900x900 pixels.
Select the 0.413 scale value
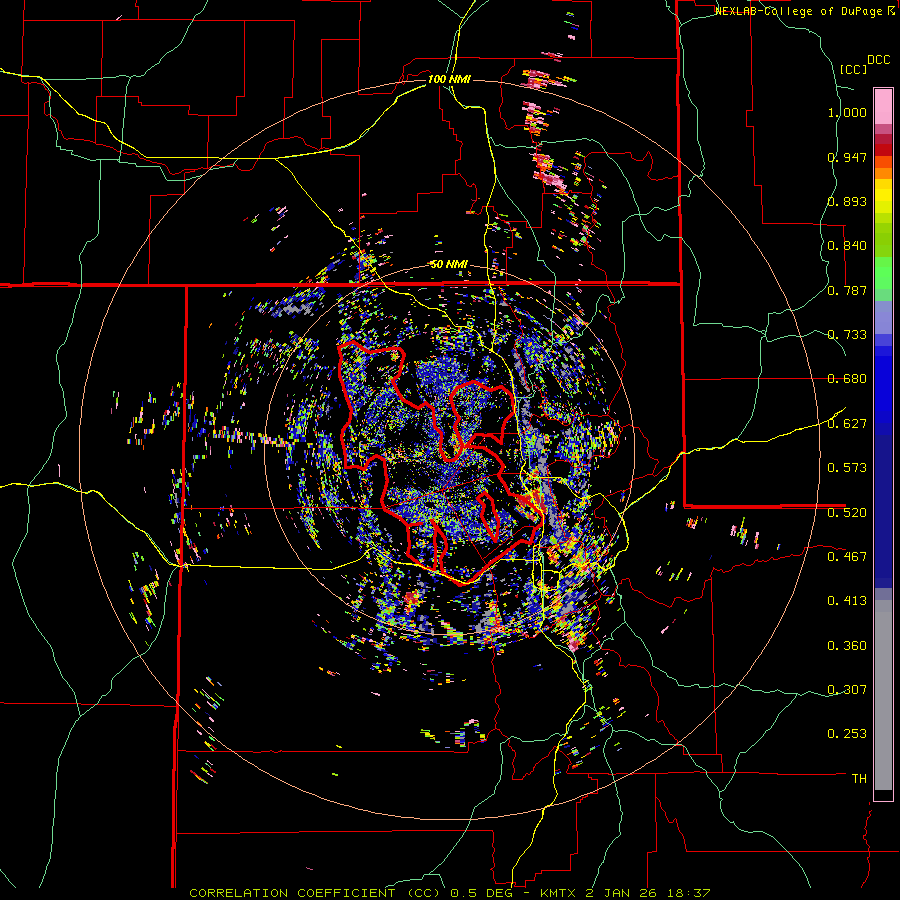point(847,601)
